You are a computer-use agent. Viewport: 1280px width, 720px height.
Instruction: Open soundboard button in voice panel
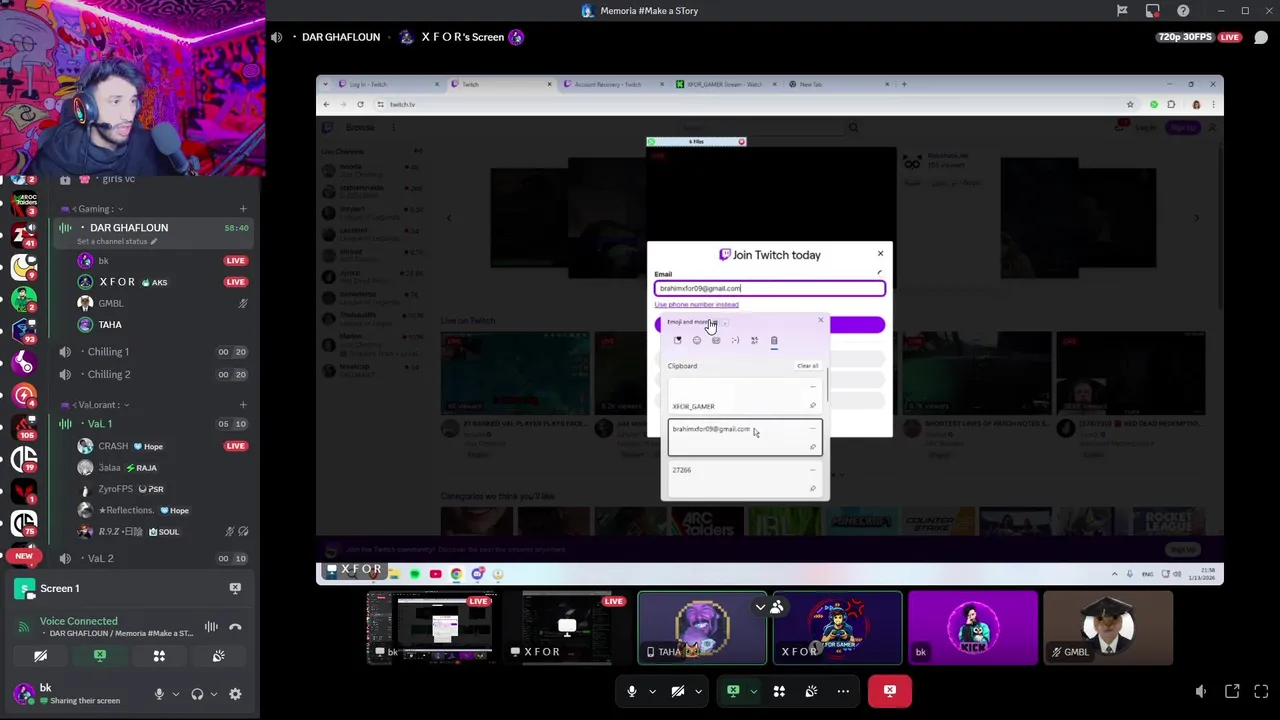pos(218,656)
